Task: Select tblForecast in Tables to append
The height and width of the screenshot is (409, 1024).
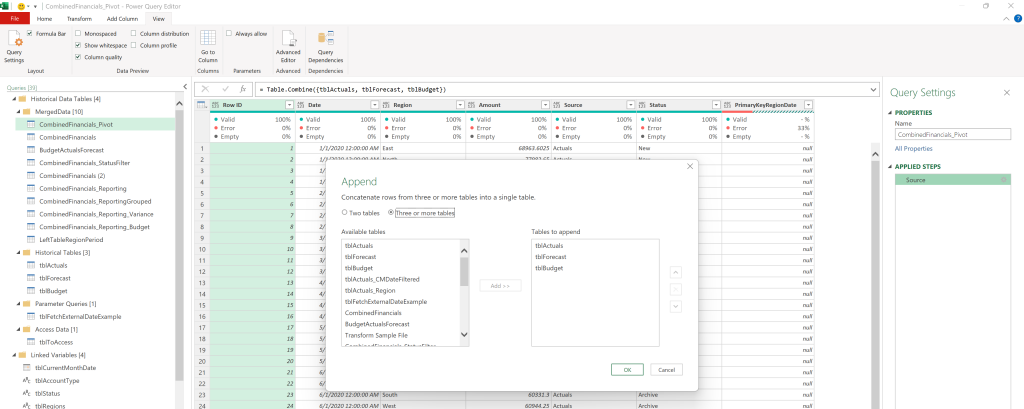Action: click(550, 257)
